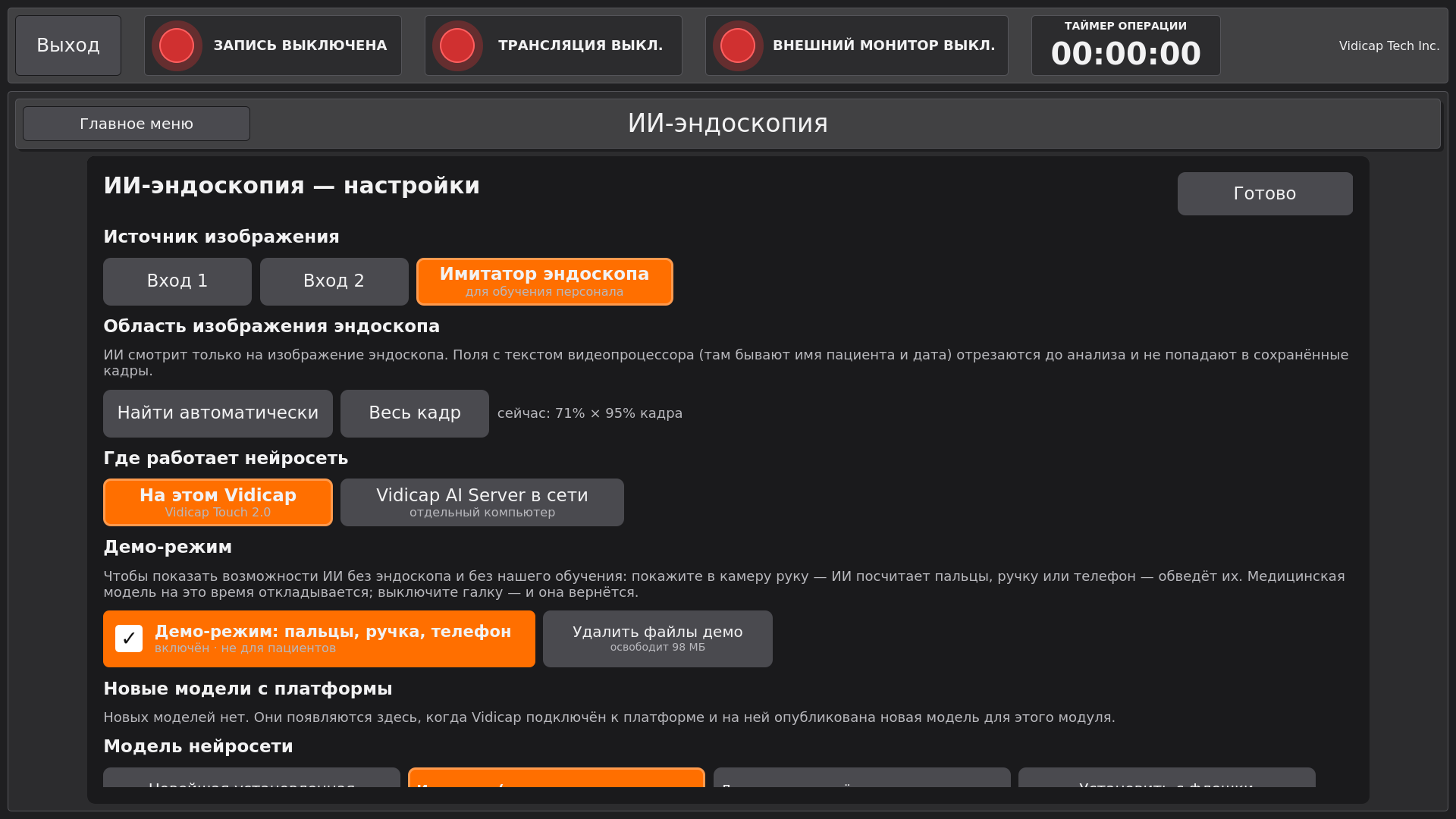Click 'Новые модели с платформы' heading
The width and height of the screenshot is (1456, 819).
pyautogui.click(x=248, y=689)
